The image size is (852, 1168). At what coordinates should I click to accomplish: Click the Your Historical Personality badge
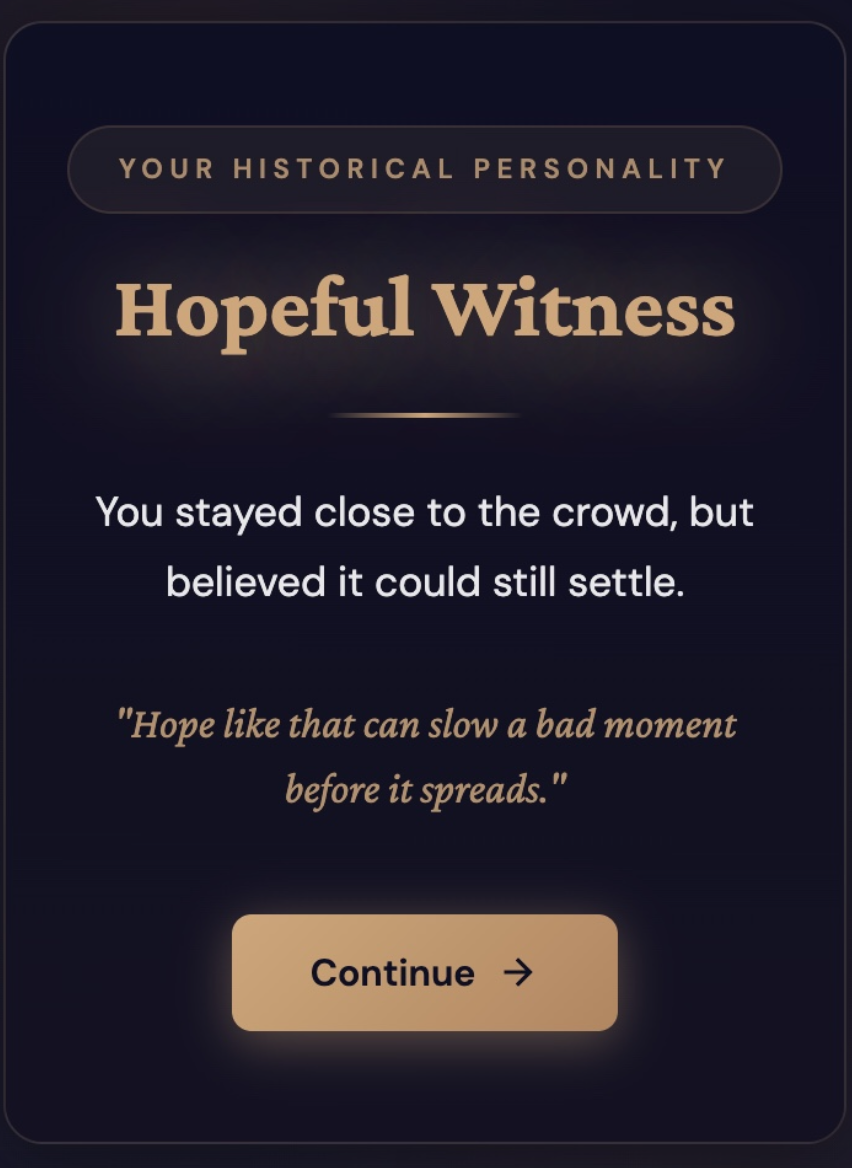[424, 169]
